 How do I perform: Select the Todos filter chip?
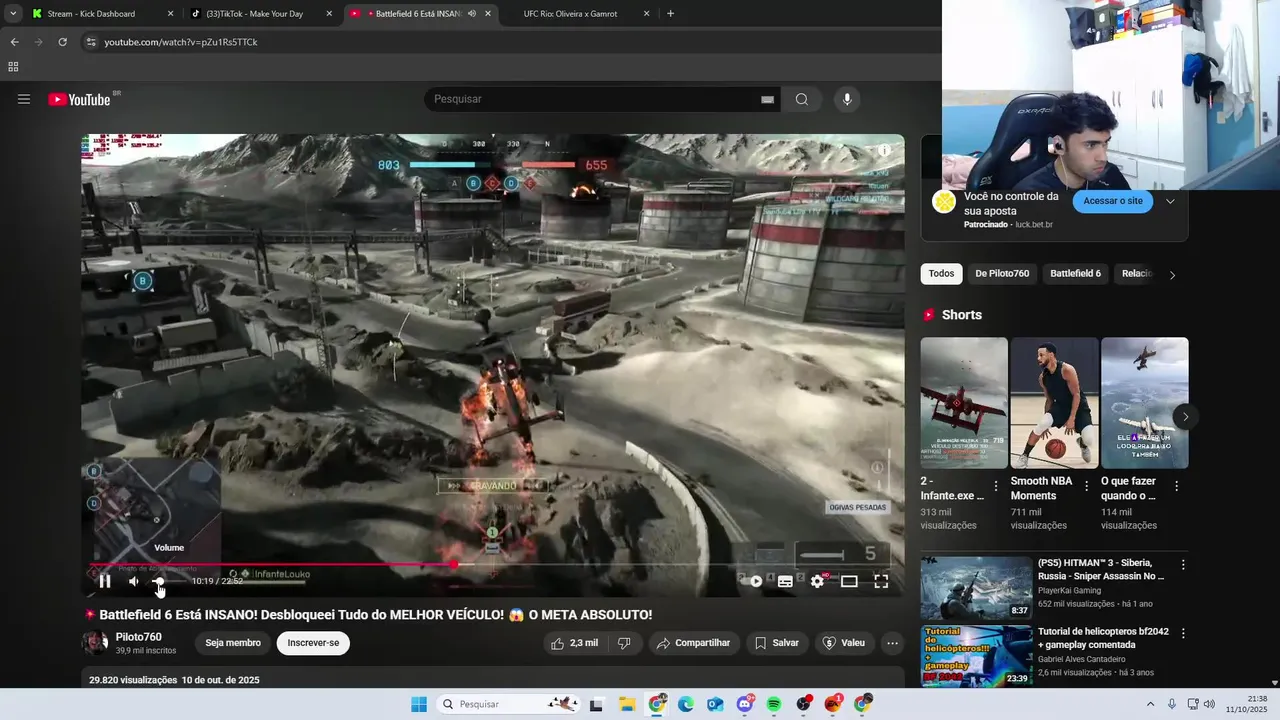(941, 273)
